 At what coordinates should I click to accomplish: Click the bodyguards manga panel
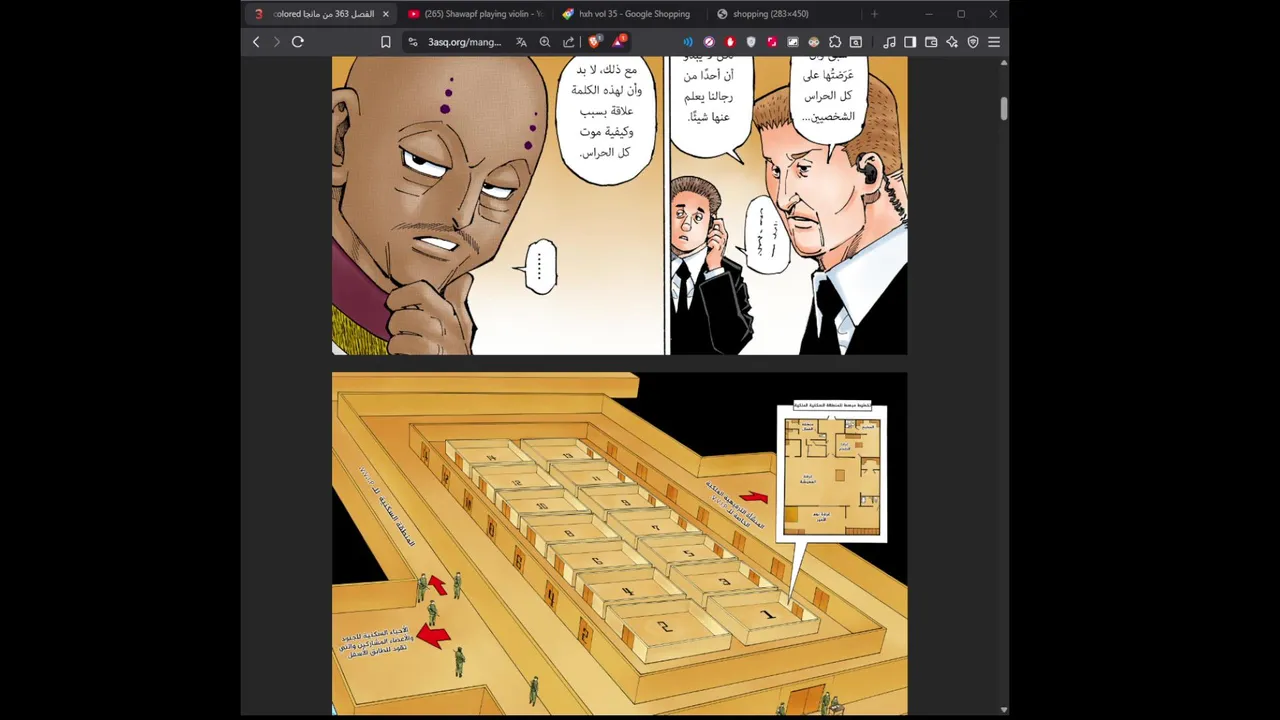[x=789, y=205]
